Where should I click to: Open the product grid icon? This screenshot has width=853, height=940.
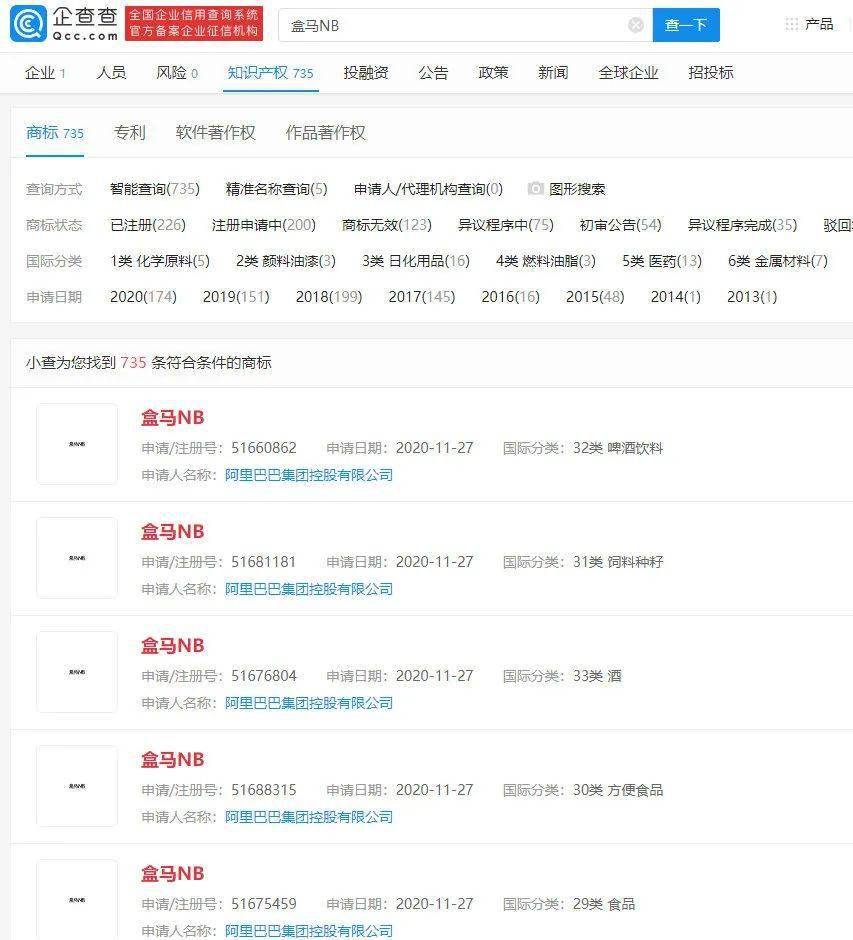(x=791, y=25)
